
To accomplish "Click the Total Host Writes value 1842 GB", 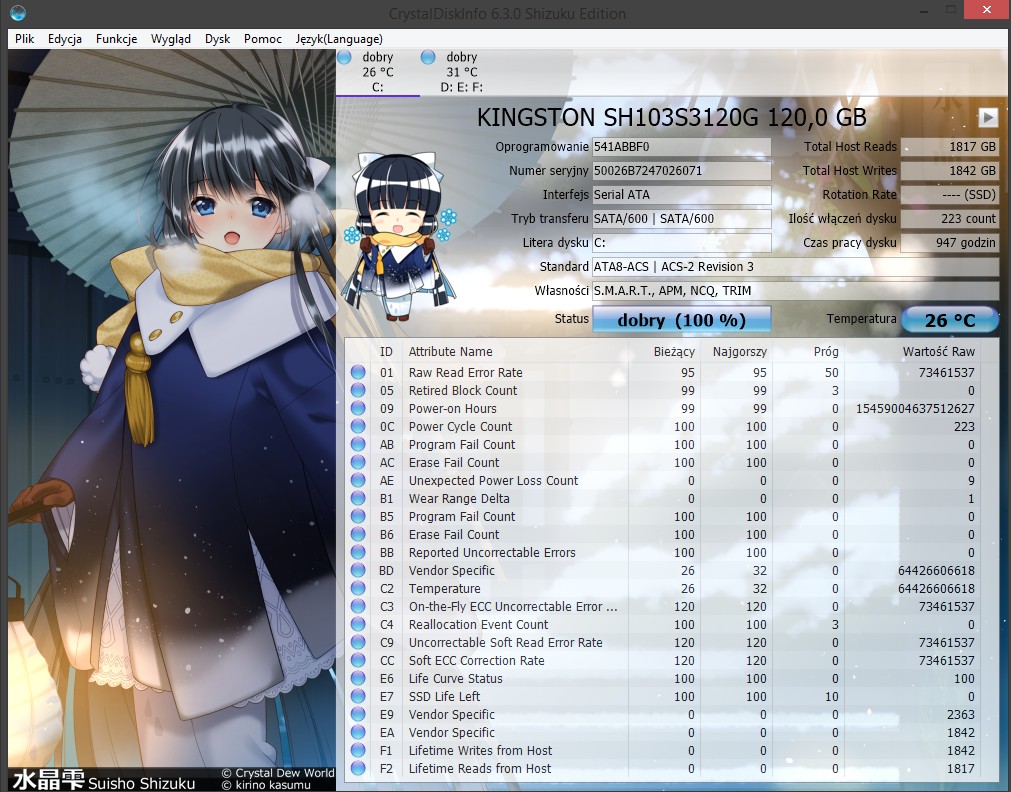I will (950, 171).
